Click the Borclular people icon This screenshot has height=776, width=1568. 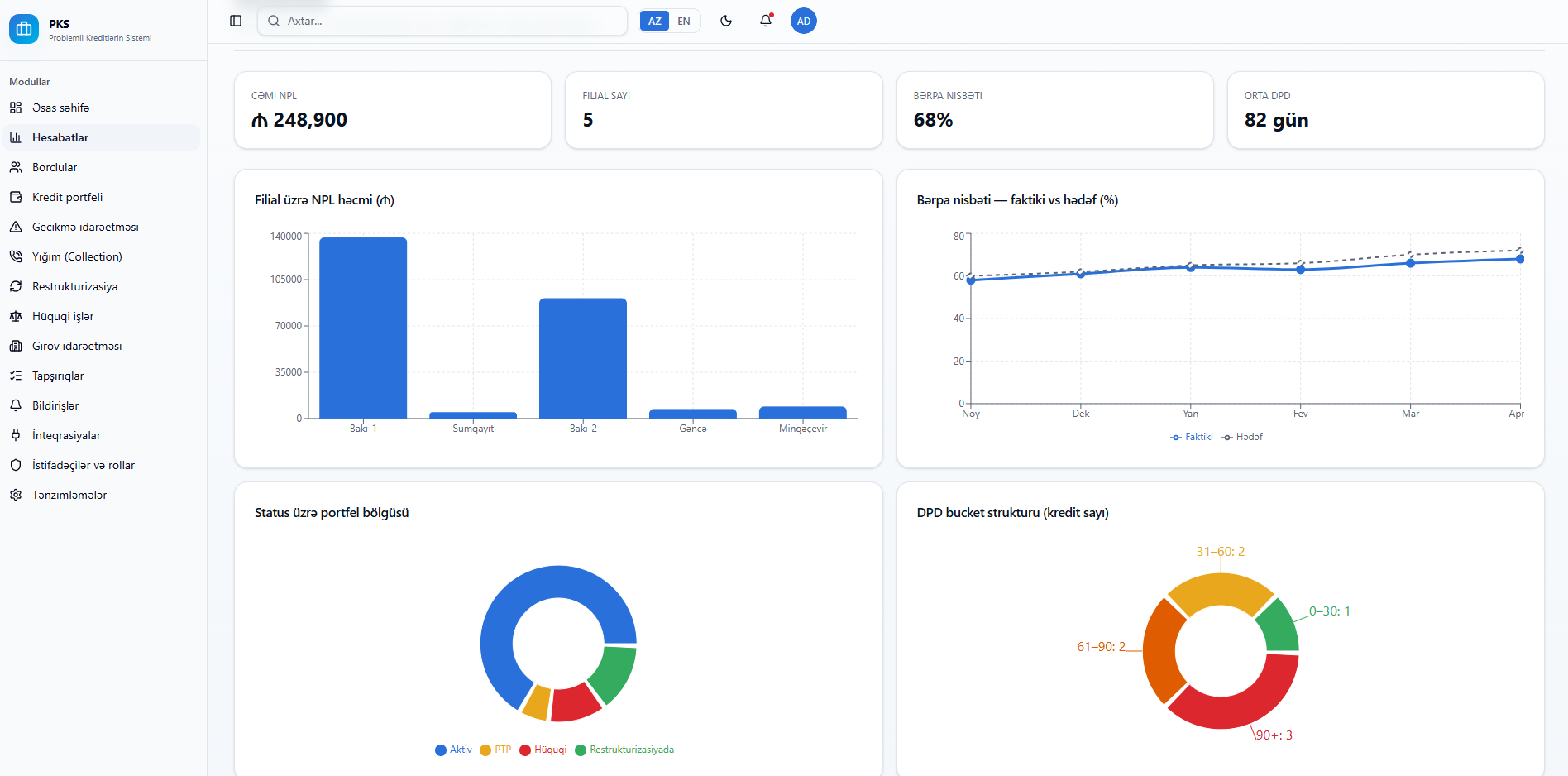tap(16, 167)
